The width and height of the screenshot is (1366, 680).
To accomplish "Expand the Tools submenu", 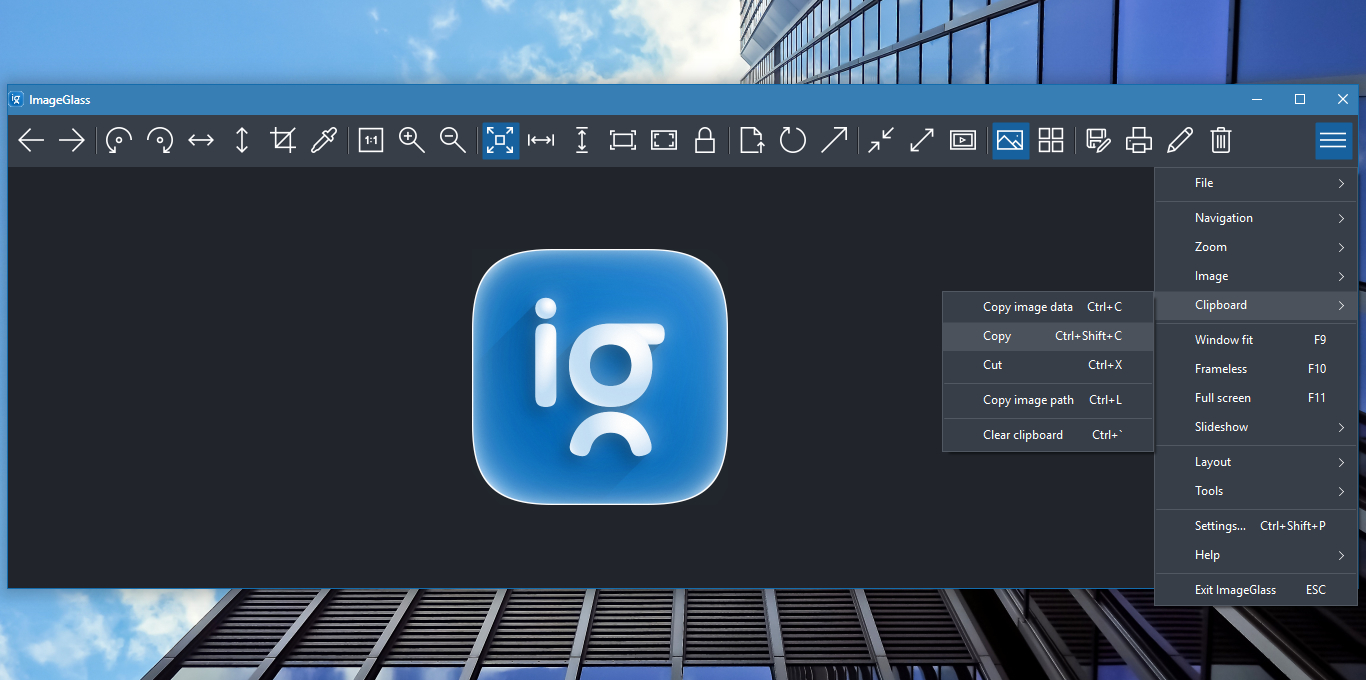I will [x=1256, y=491].
